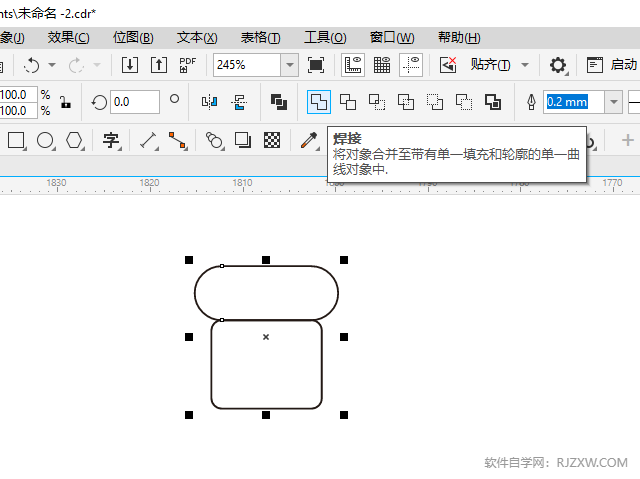
Task: Open the 工具(O) menu
Action: click(x=325, y=38)
